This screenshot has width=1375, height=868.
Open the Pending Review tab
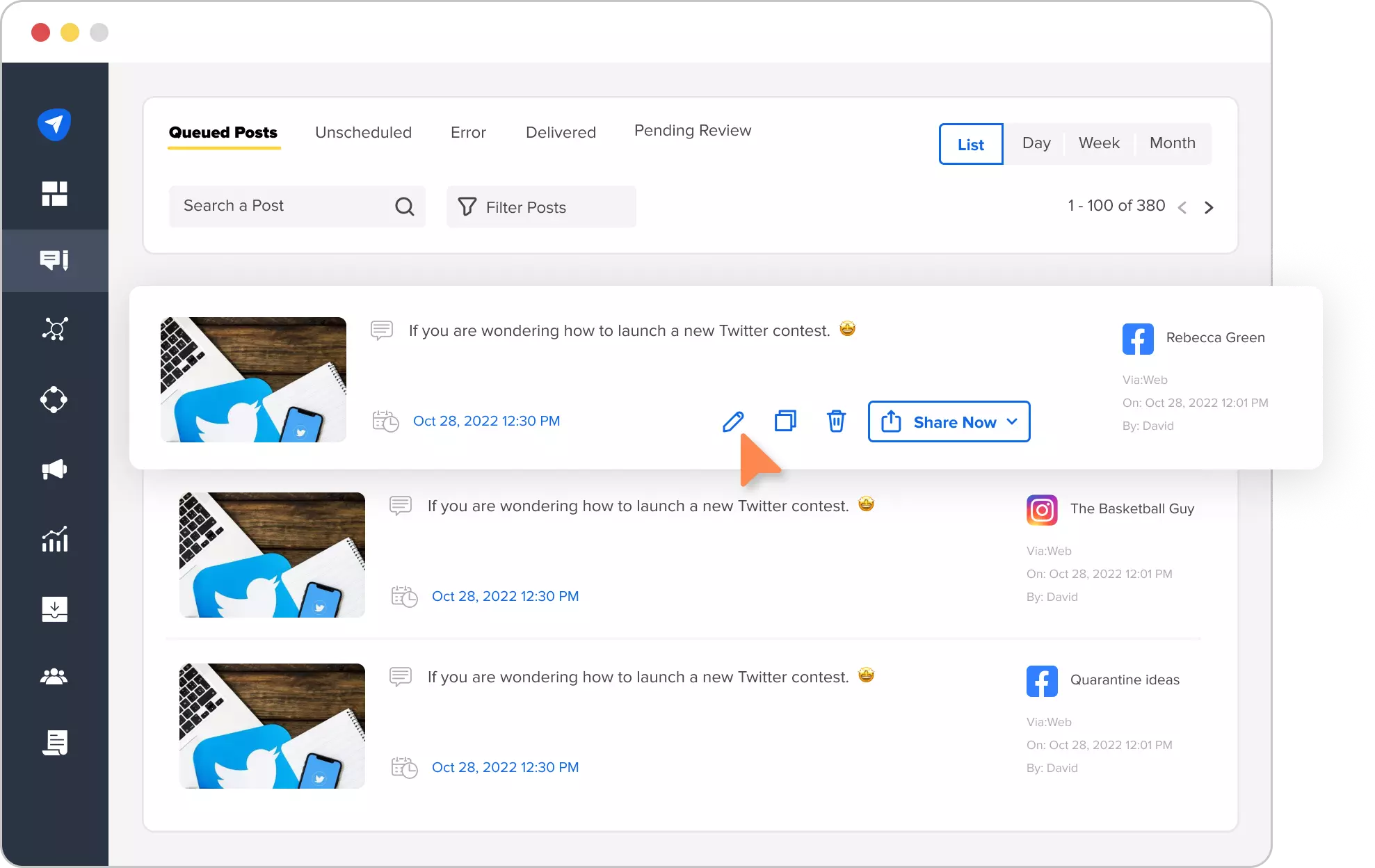point(693,131)
